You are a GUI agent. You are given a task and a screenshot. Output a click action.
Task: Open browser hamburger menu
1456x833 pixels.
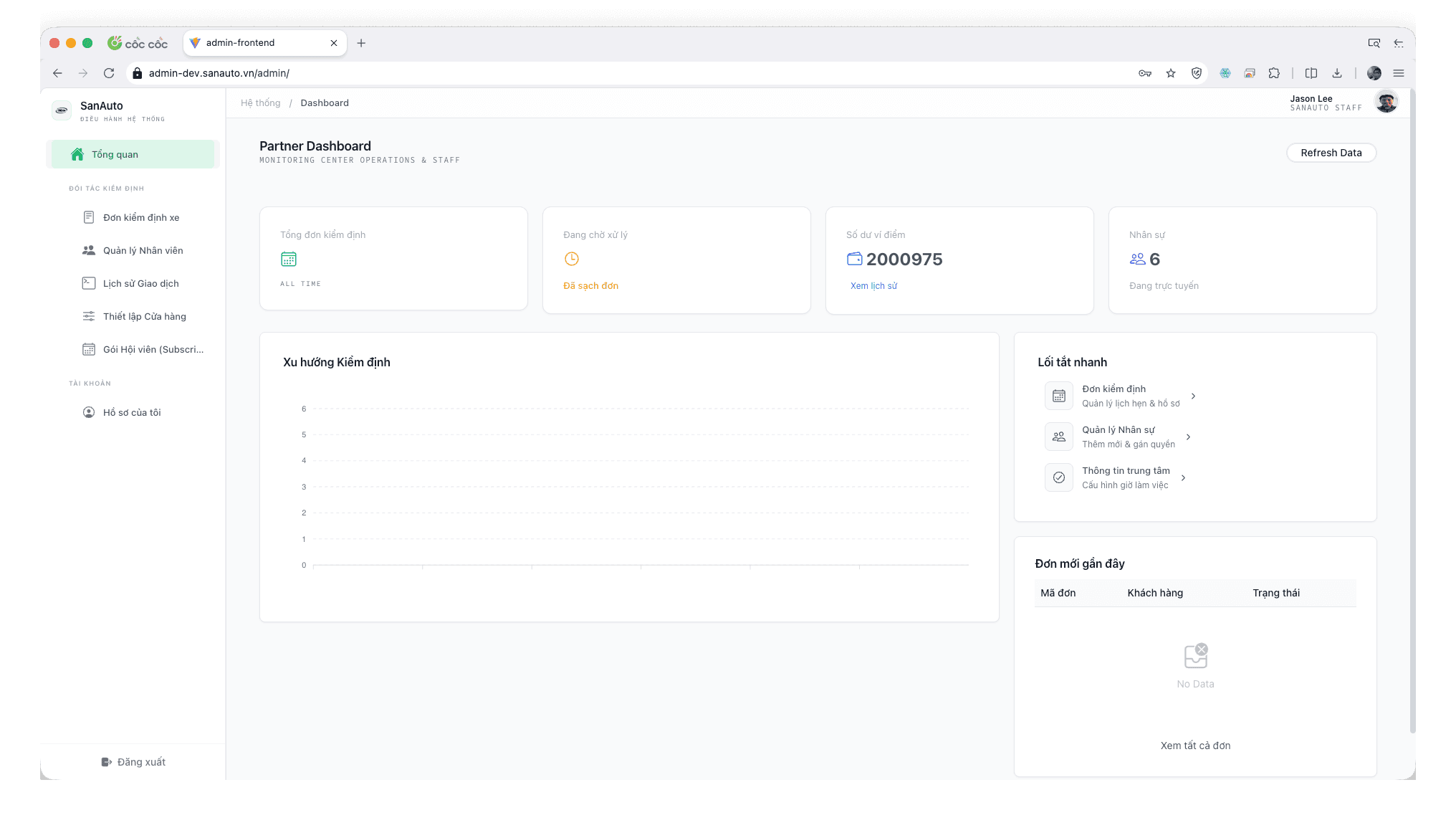1399,73
